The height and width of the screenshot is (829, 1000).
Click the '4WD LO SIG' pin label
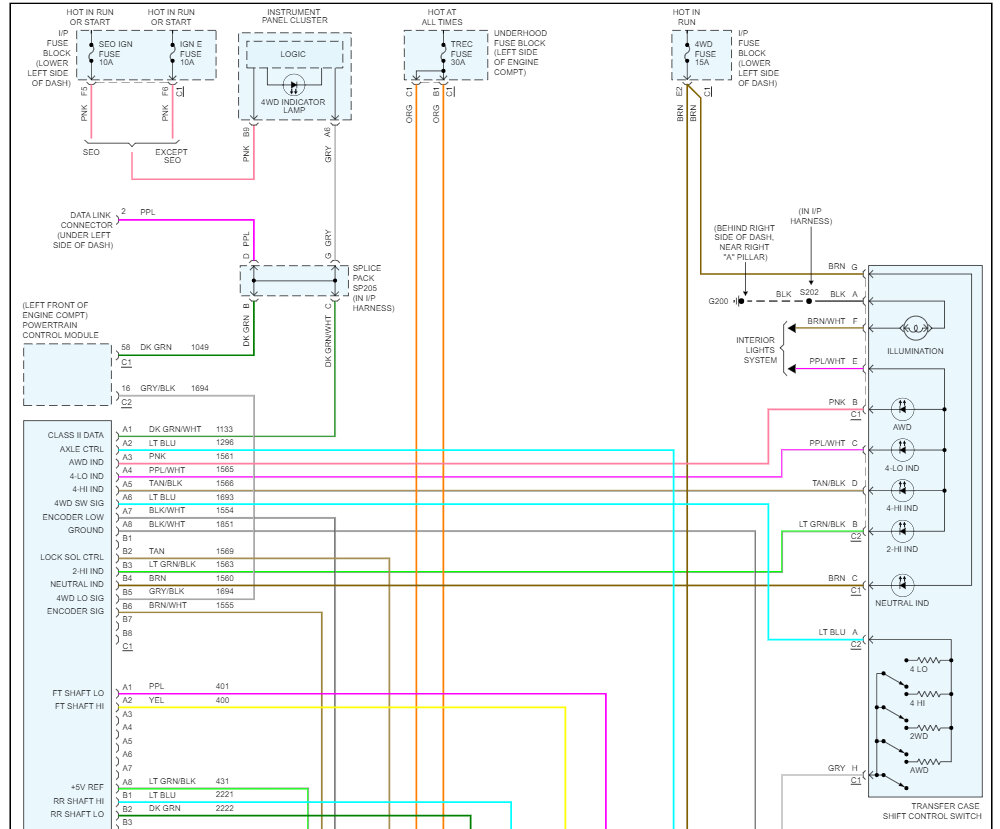(80, 598)
